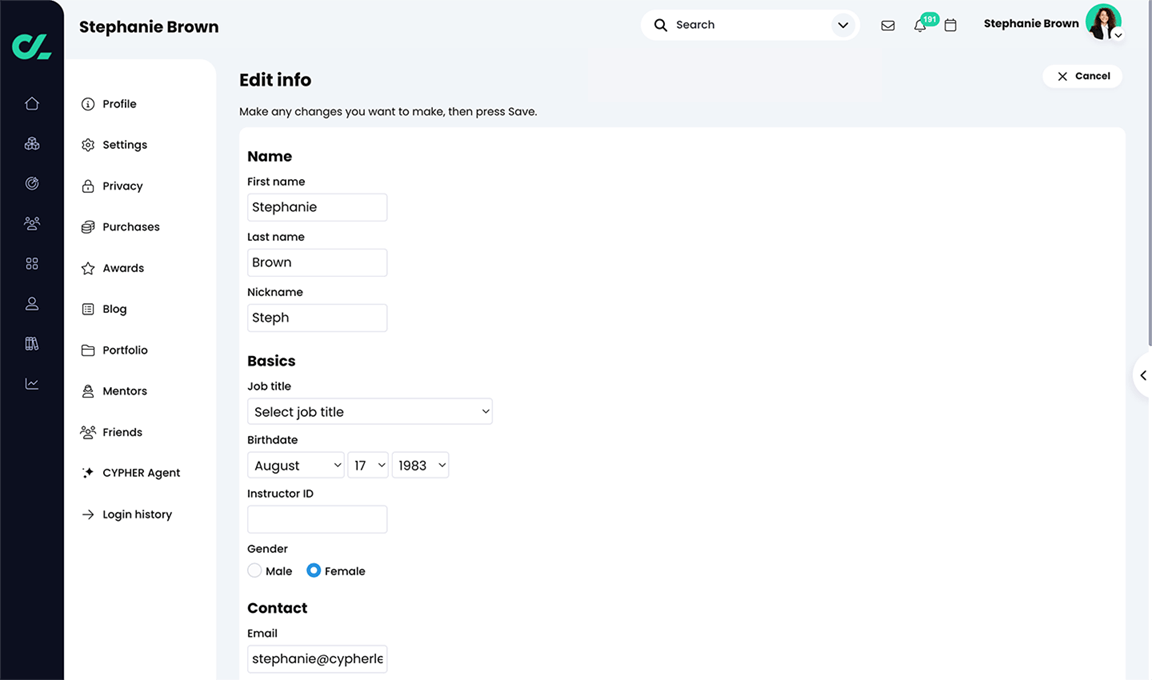Select the Female gender radio button
The image size is (1152, 680).
(314, 571)
